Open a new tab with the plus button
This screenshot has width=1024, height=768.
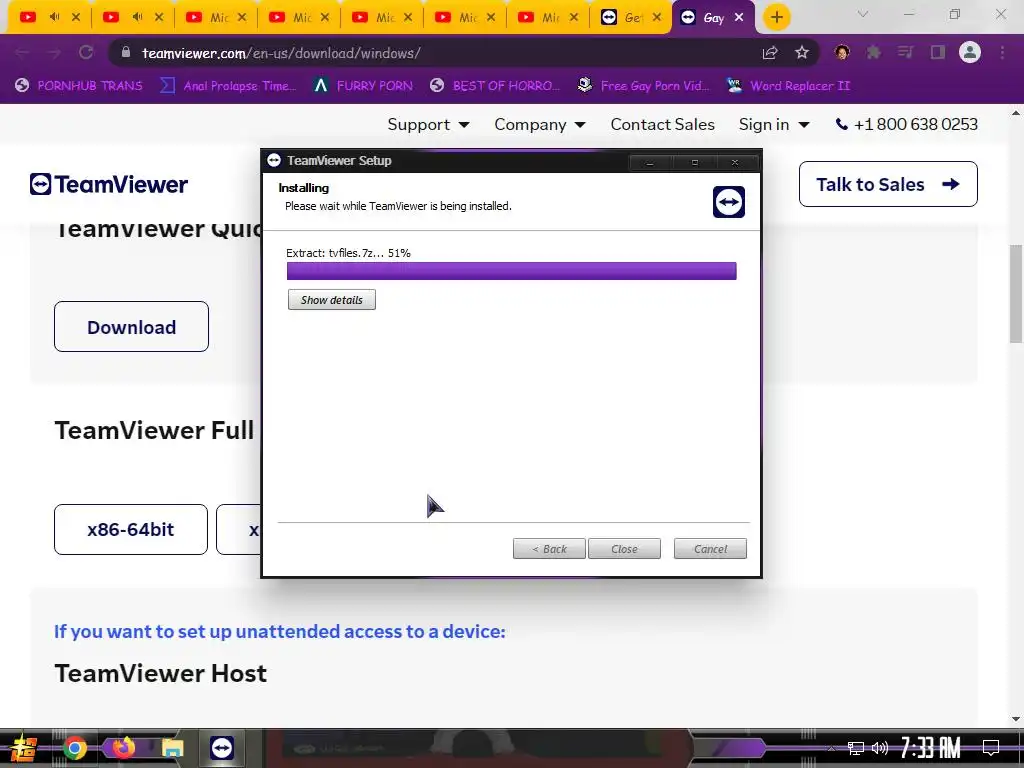tap(776, 18)
